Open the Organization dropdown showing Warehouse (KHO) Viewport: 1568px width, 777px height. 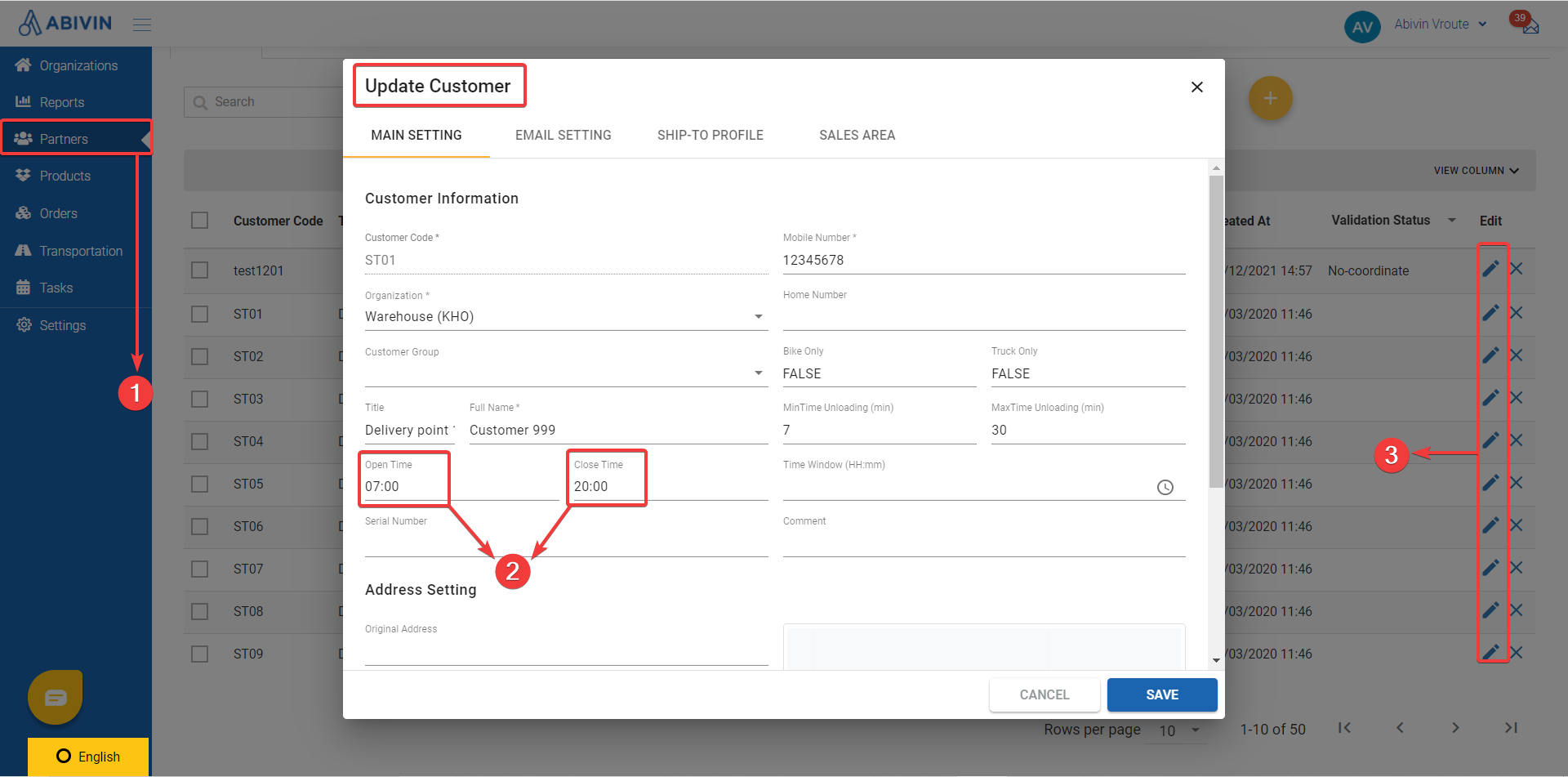[566, 317]
